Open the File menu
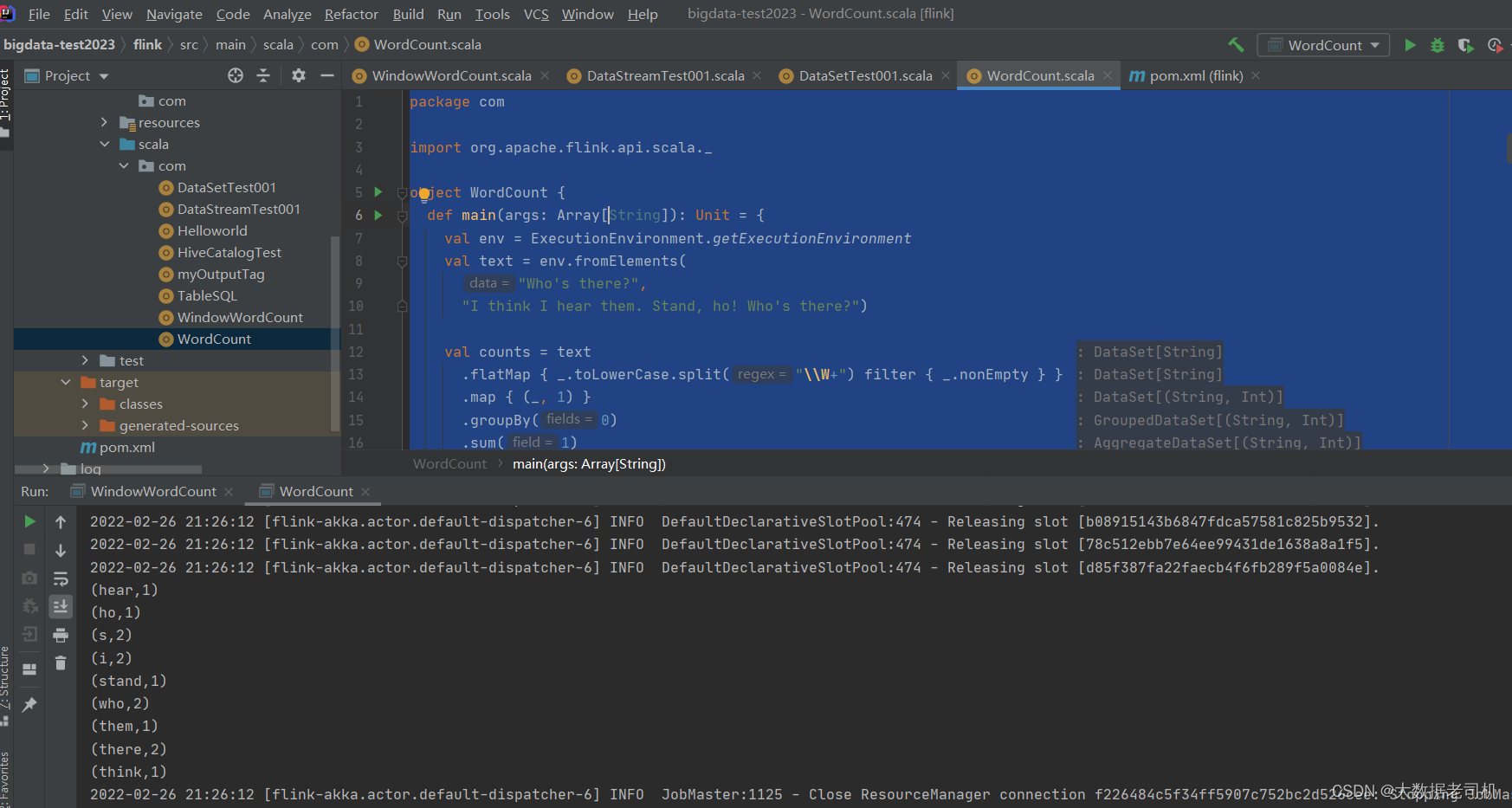The width and height of the screenshot is (1512, 808). point(39,14)
